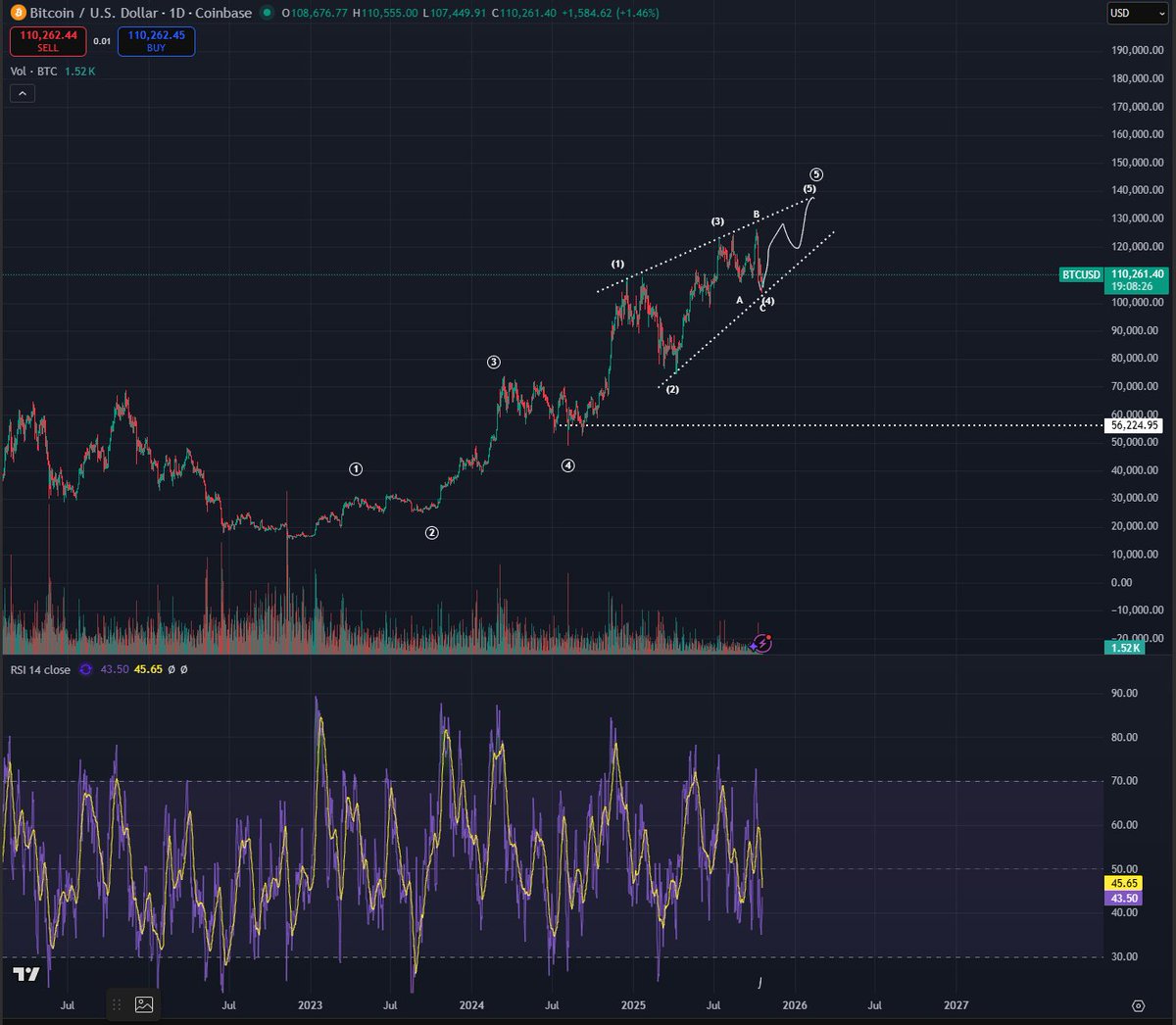Viewport: 1176px width, 1025px height.
Task: Open the USD currency dropdown at top right
Action: tap(1137, 13)
